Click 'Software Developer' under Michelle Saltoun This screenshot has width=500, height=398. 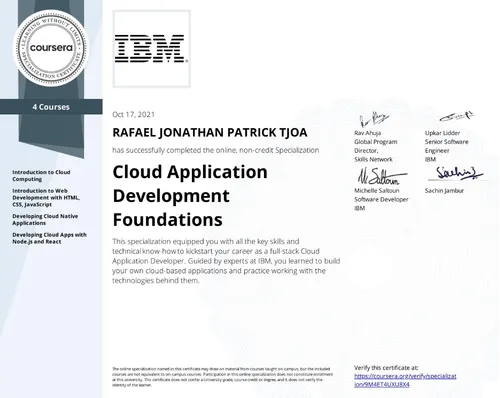381,199
